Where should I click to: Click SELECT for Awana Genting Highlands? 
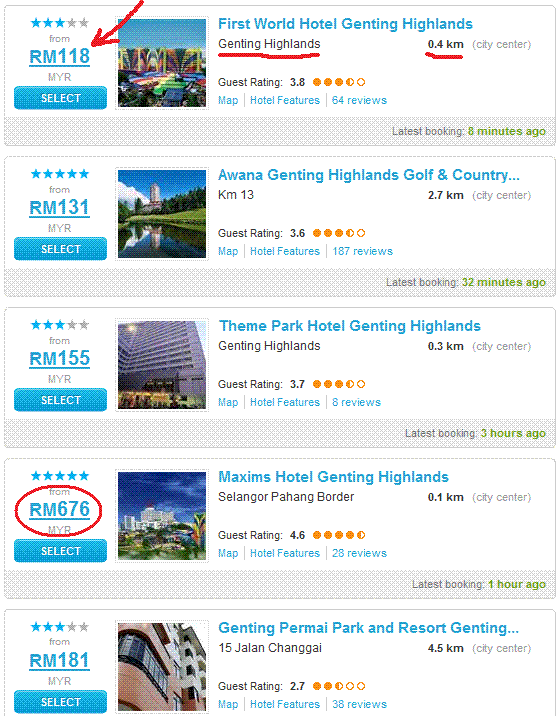[x=60, y=249]
